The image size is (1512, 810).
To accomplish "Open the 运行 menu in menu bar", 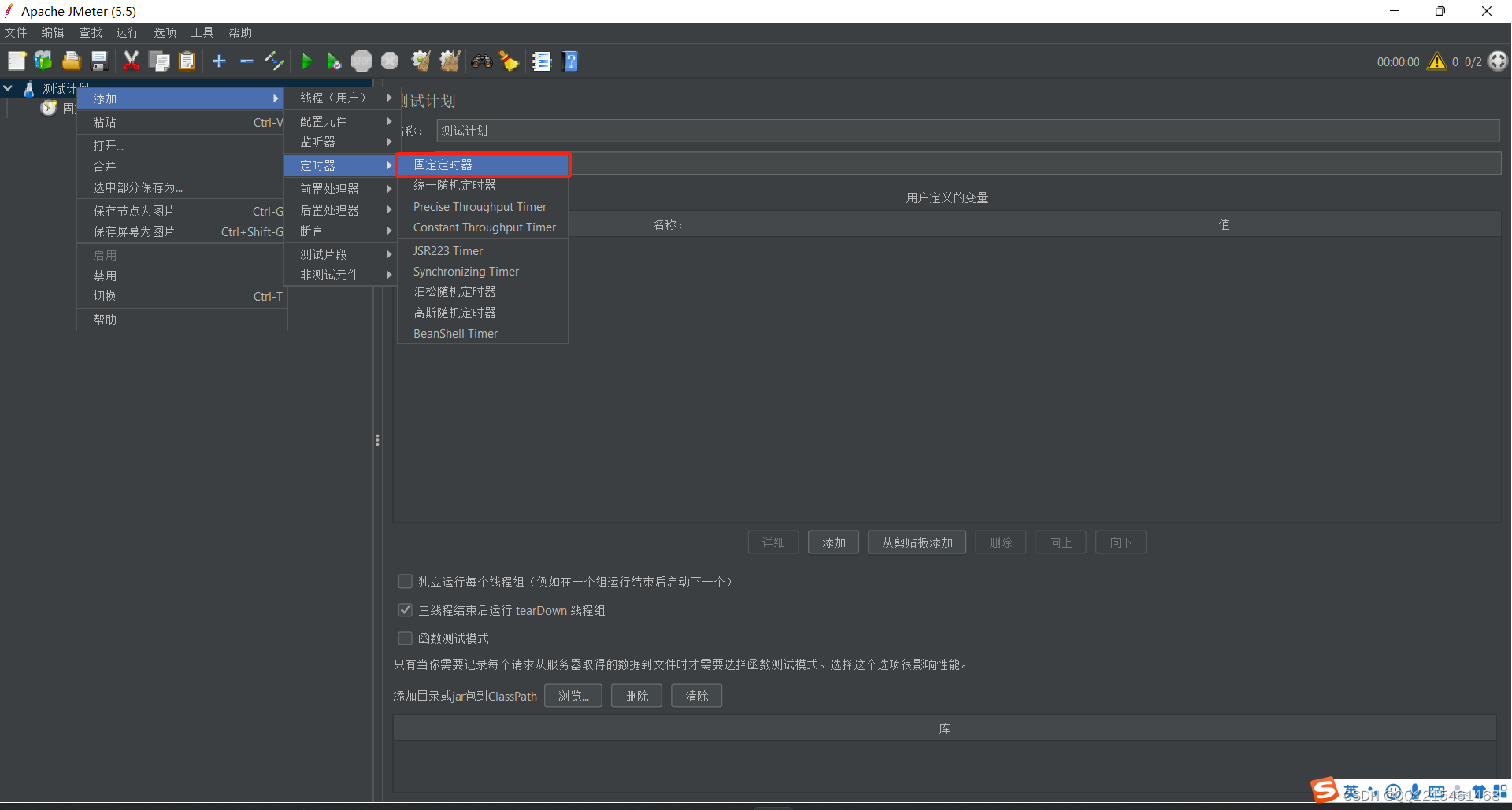I will [127, 32].
